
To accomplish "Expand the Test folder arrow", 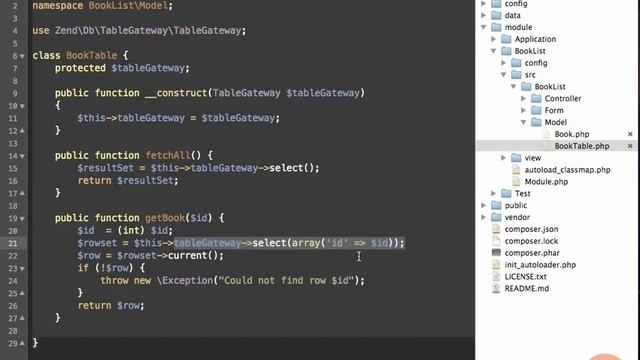I will 493,193.
